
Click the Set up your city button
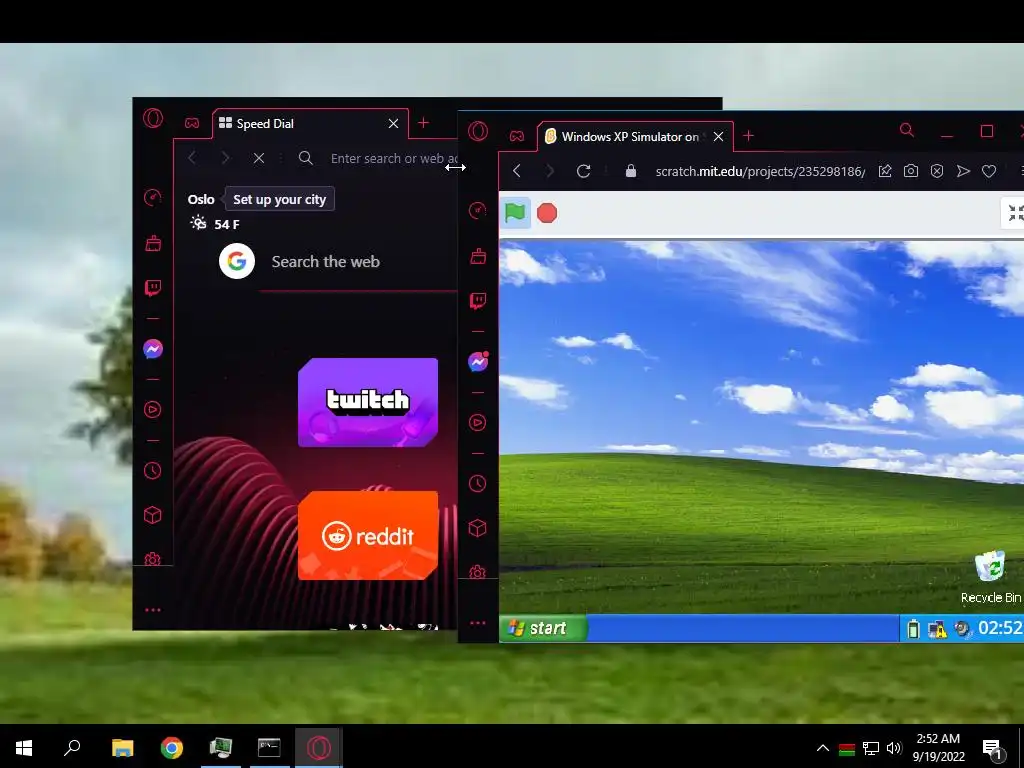(x=280, y=199)
